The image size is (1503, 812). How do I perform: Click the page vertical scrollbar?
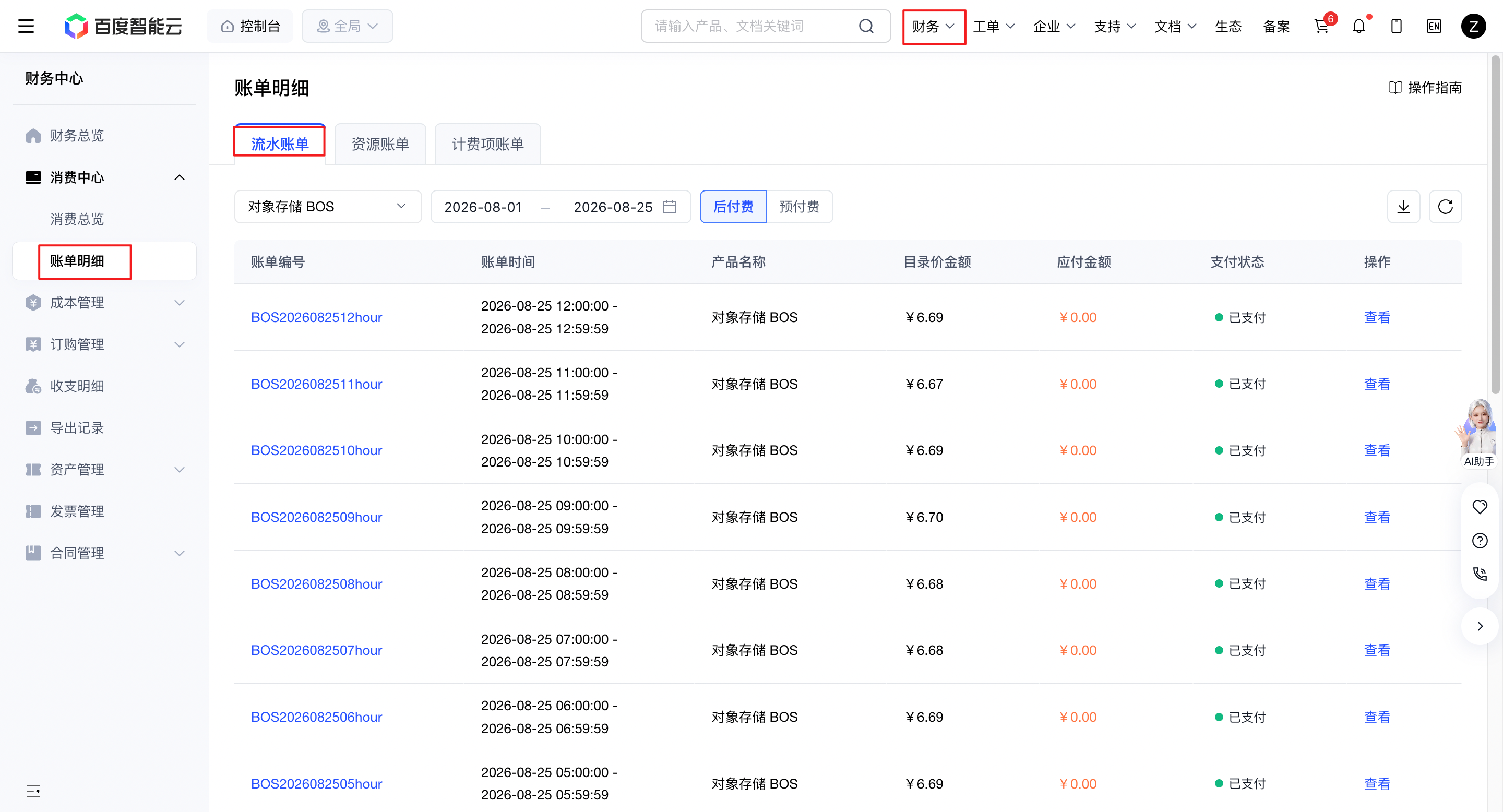tap(1495, 224)
